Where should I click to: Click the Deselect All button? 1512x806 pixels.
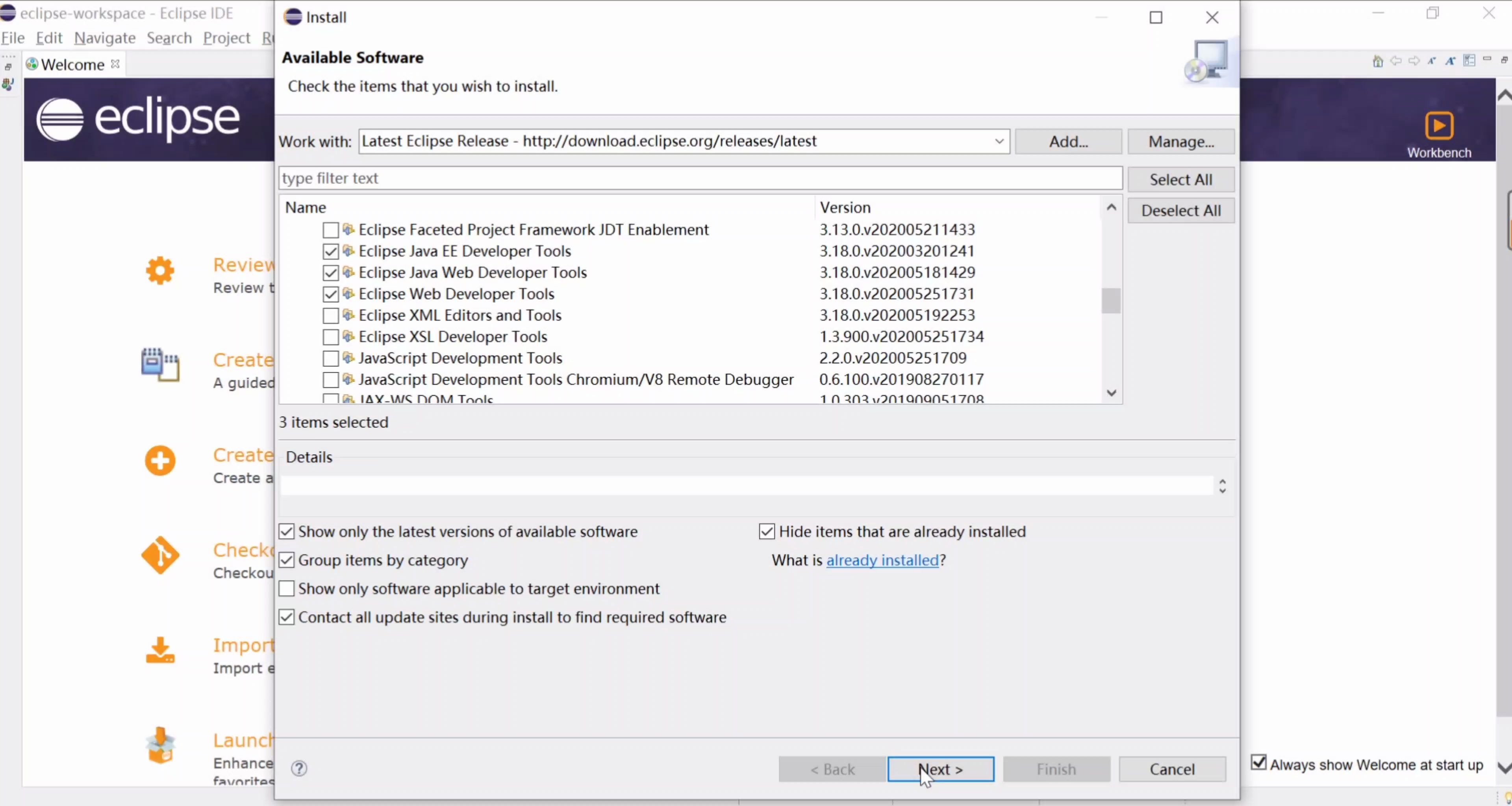click(1181, 211)
